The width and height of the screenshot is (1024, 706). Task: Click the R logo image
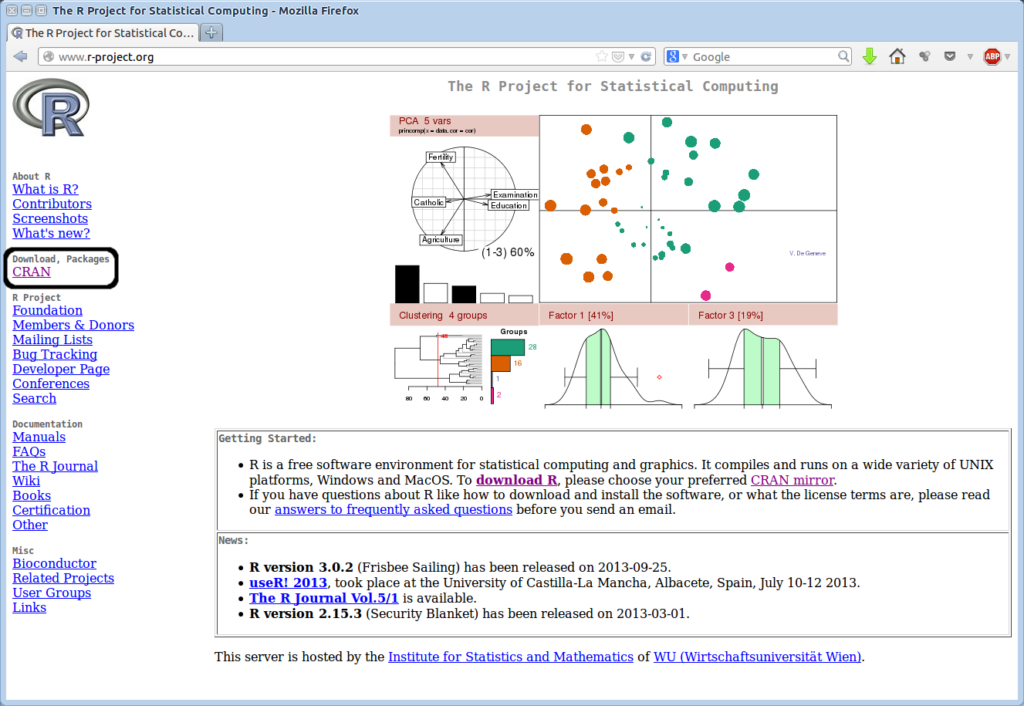coord(51,108)
